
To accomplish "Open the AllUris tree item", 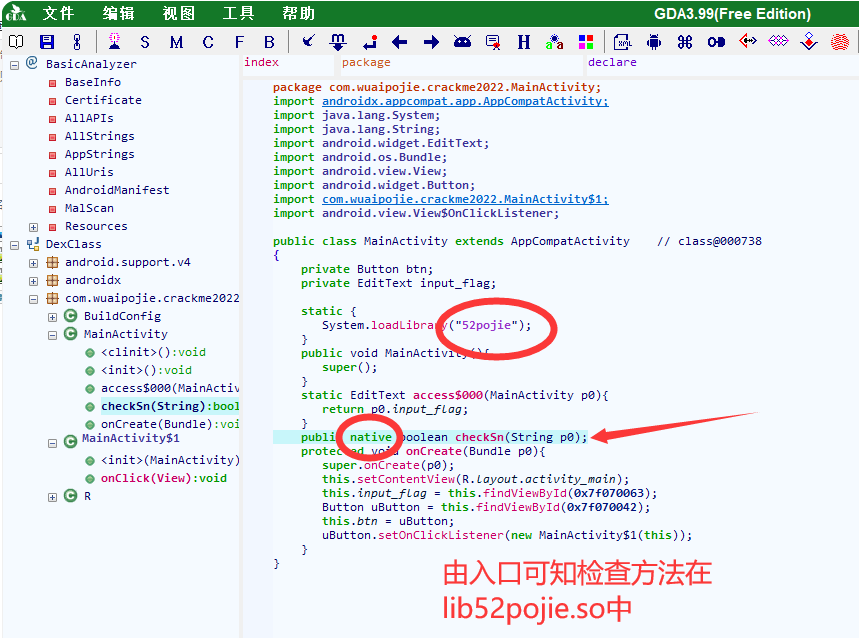I will [x=89, y=173].
